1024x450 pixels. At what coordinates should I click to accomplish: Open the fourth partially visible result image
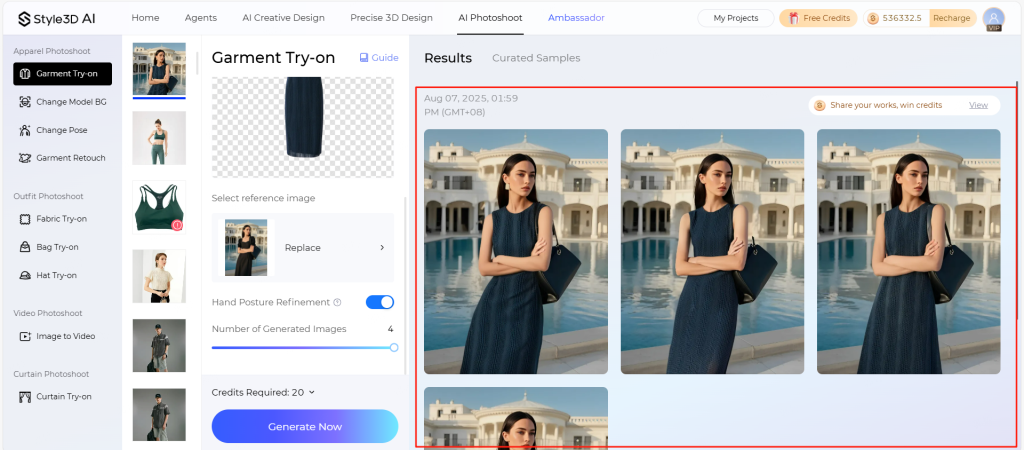[516, 418]
